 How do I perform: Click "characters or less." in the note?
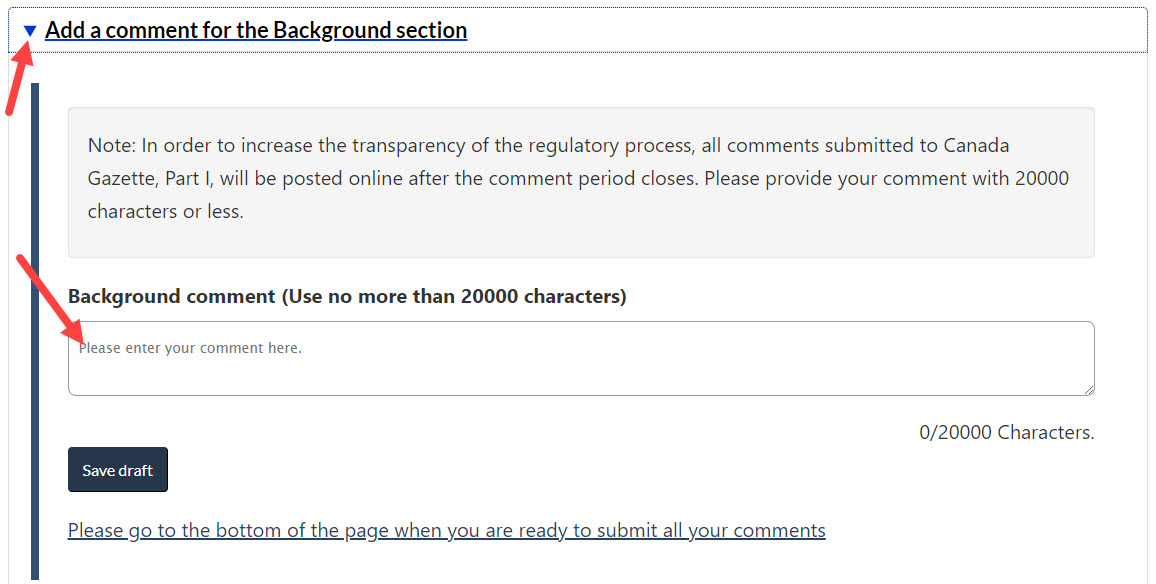(165, 212)
